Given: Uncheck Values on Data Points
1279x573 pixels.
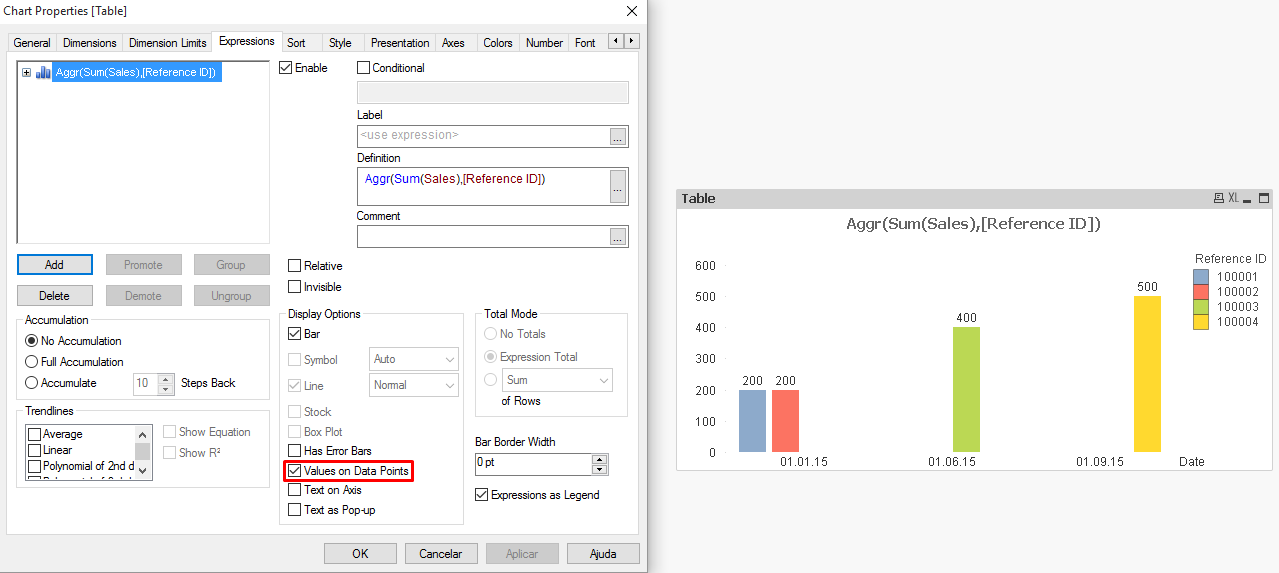Looking at the screenshot, I should [294, 471].
